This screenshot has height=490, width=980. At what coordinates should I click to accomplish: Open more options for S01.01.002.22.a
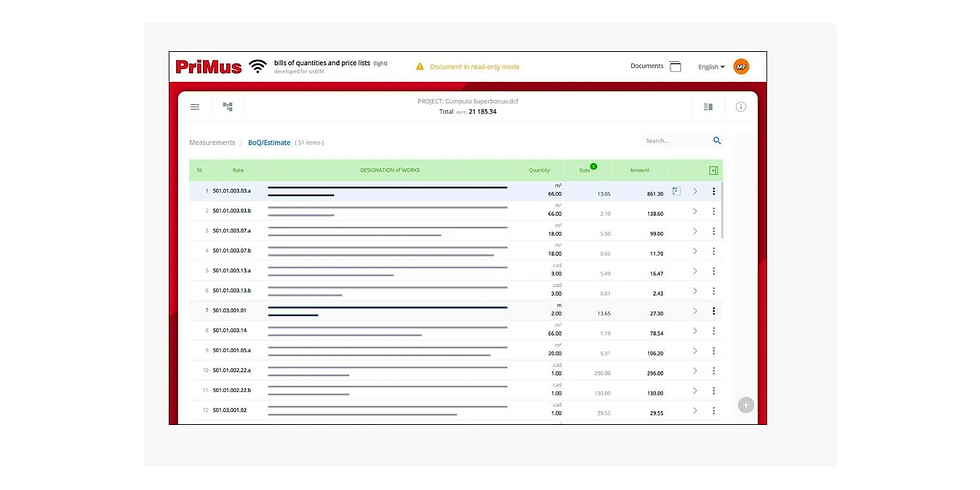click(713, 371)
